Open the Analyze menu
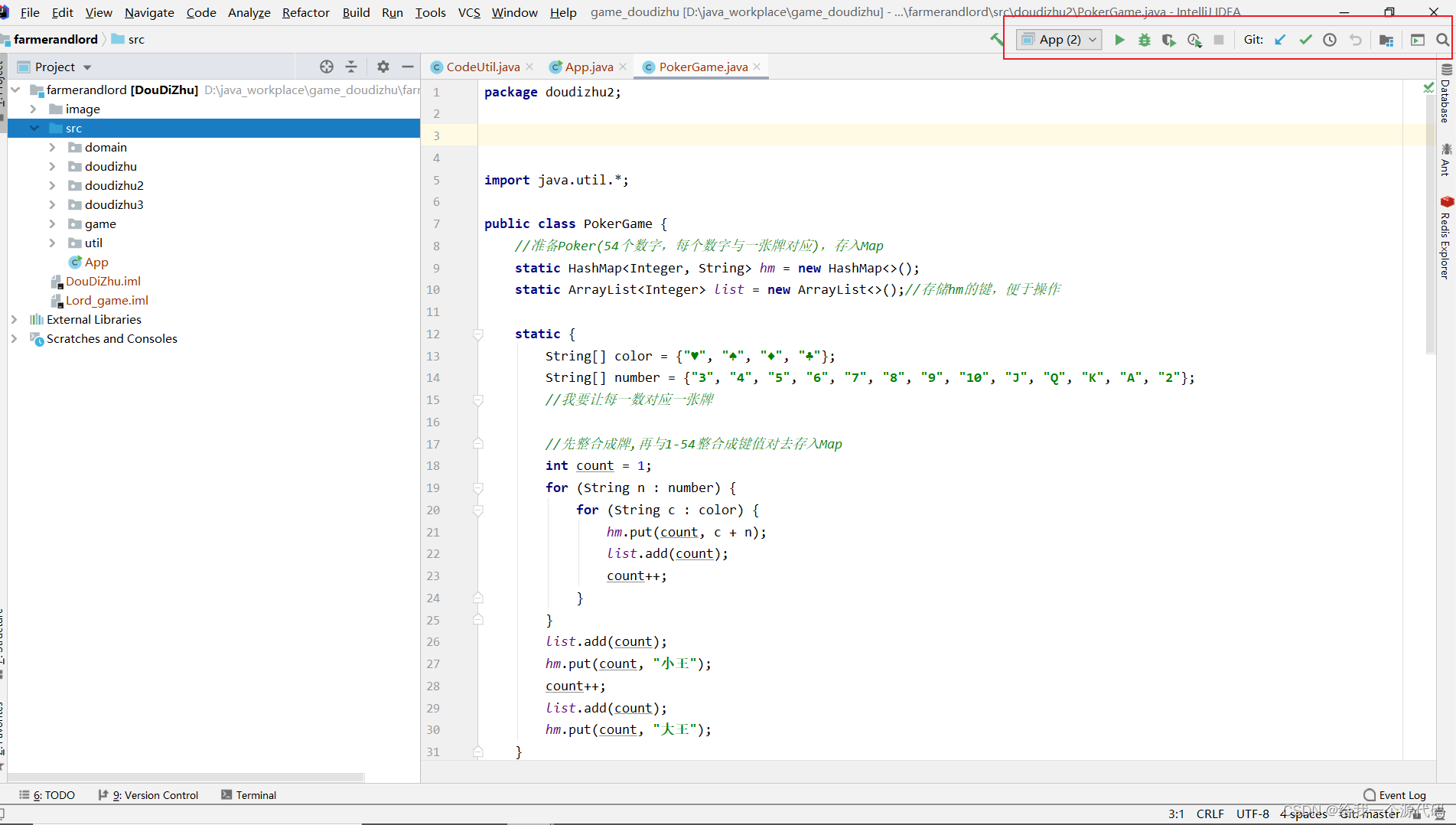Screen dimensions: 1456x825 [249, 12]
